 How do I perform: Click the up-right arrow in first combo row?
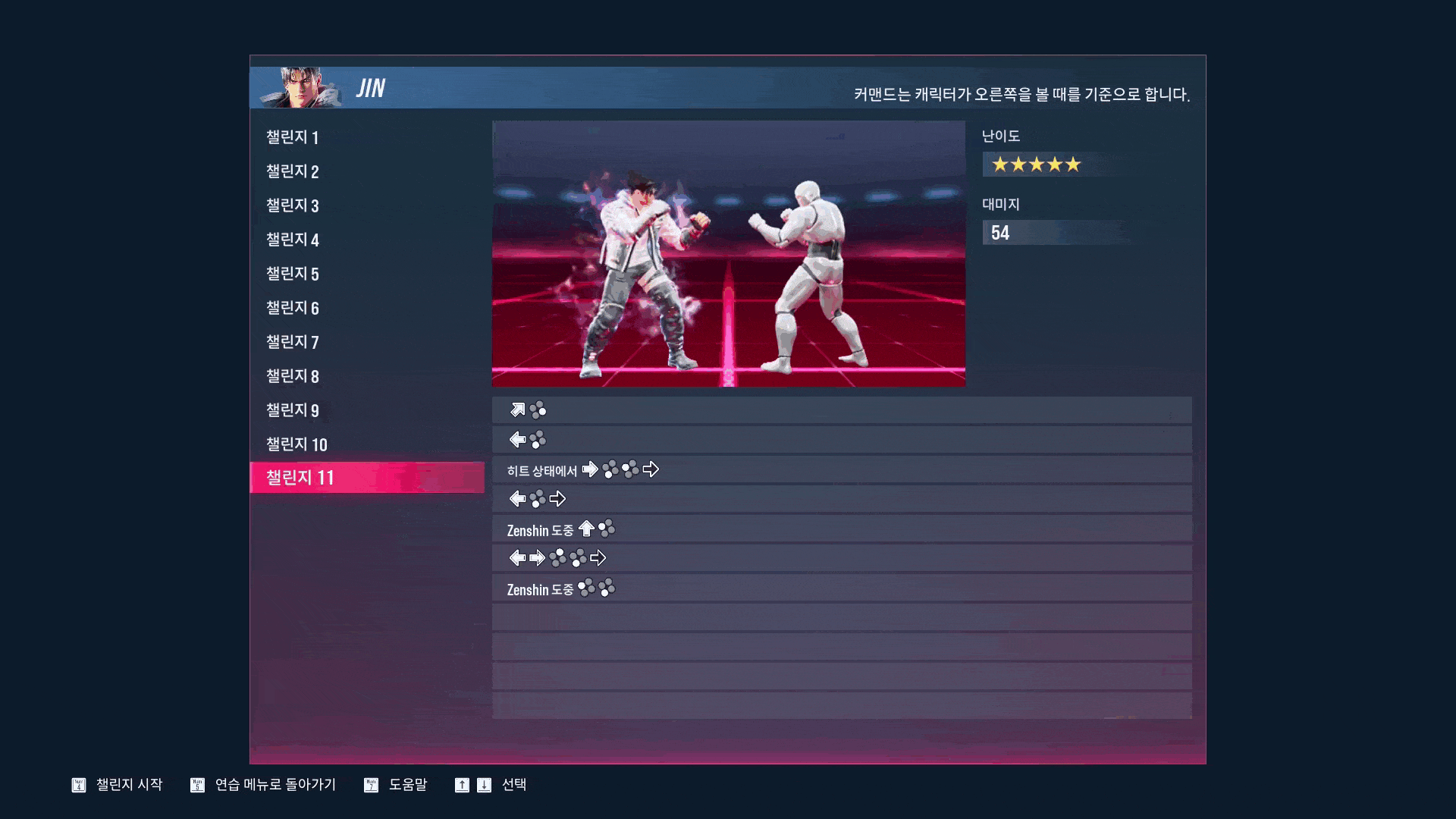coord(518,410)
